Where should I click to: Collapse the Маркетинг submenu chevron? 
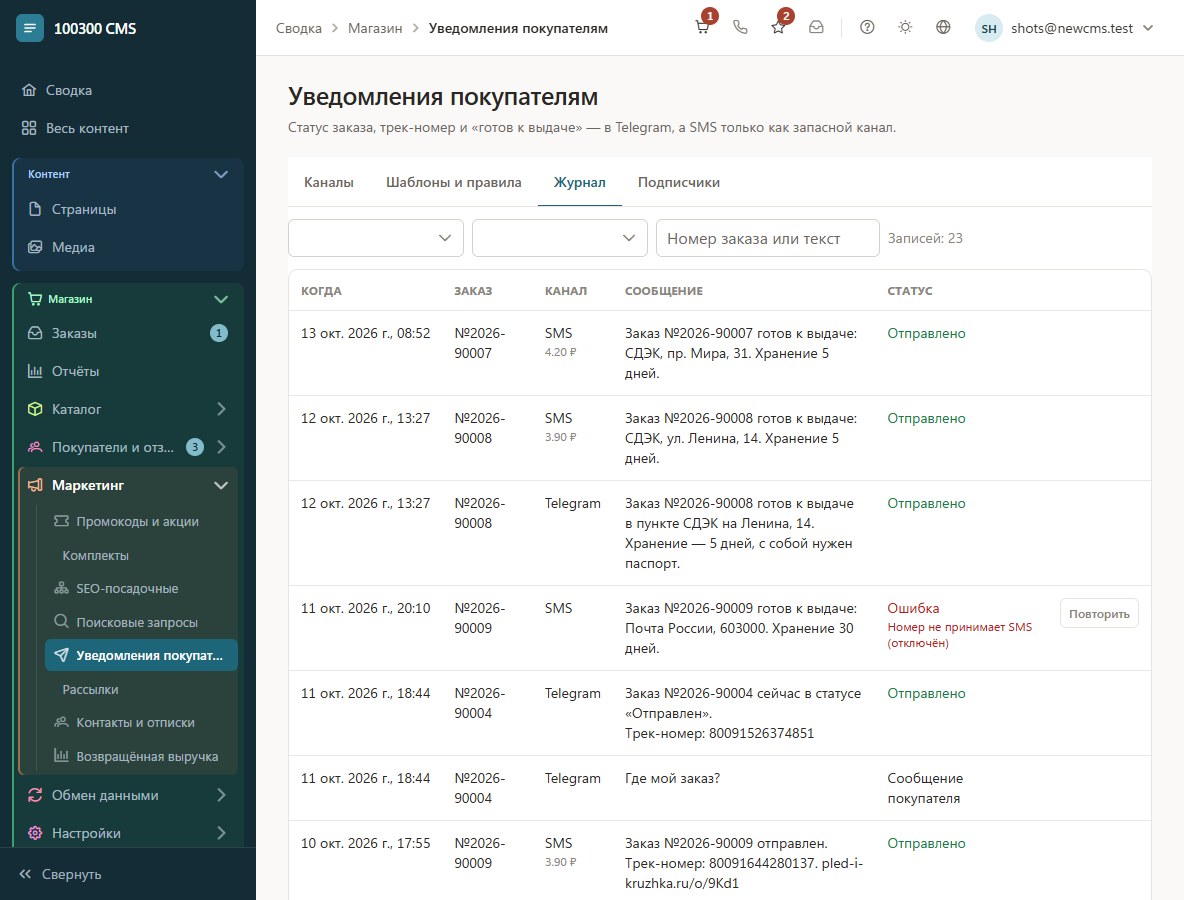pos(220,485)
